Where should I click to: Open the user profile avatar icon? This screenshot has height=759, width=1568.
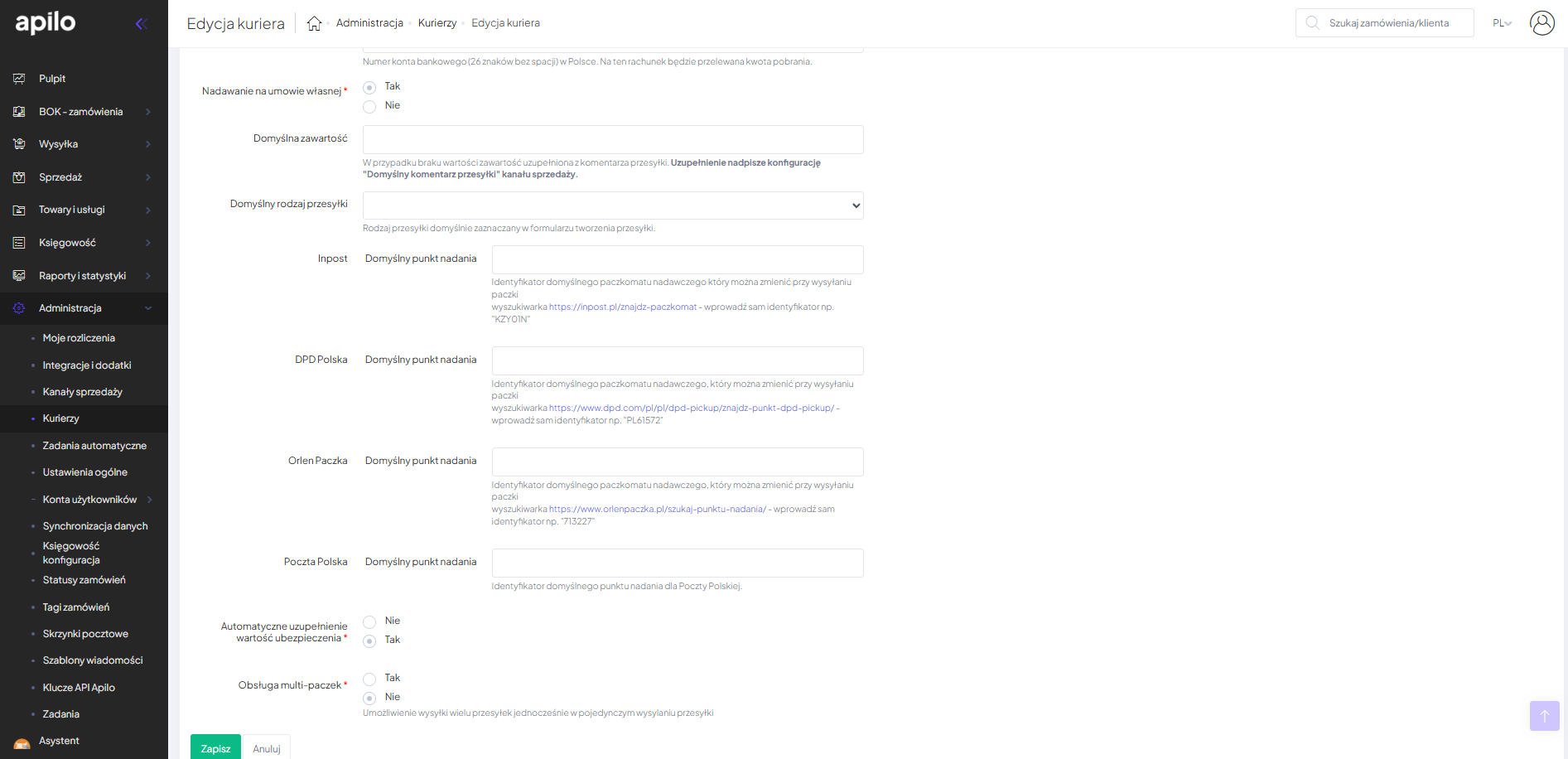(1541, 23)
